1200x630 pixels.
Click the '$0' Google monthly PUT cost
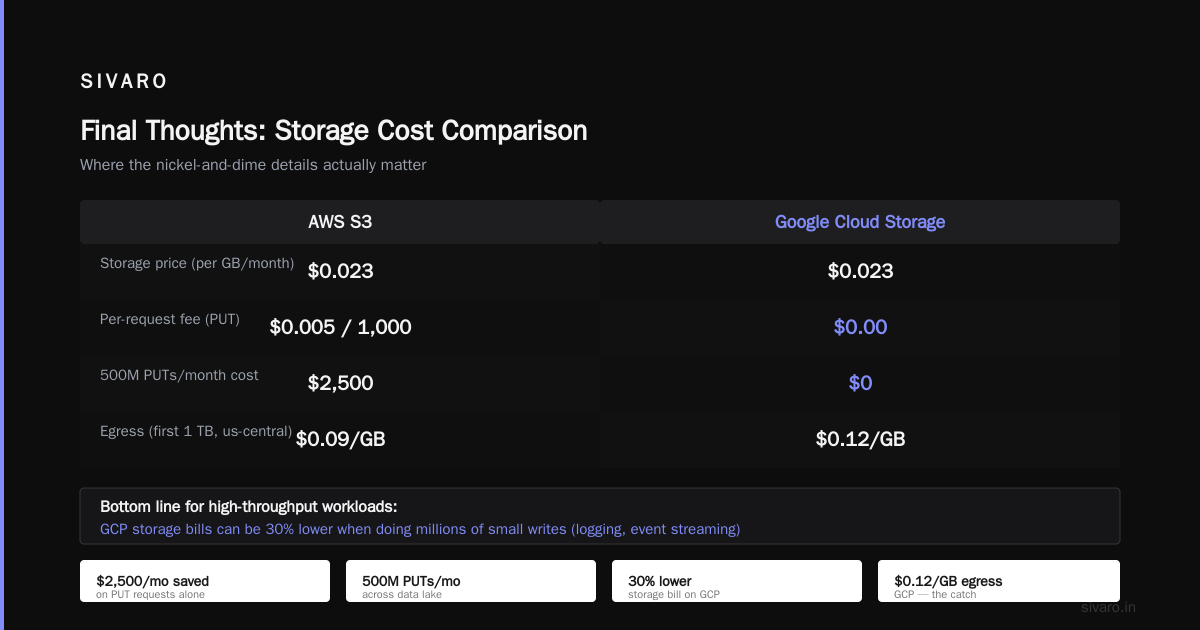coord(860,383)
